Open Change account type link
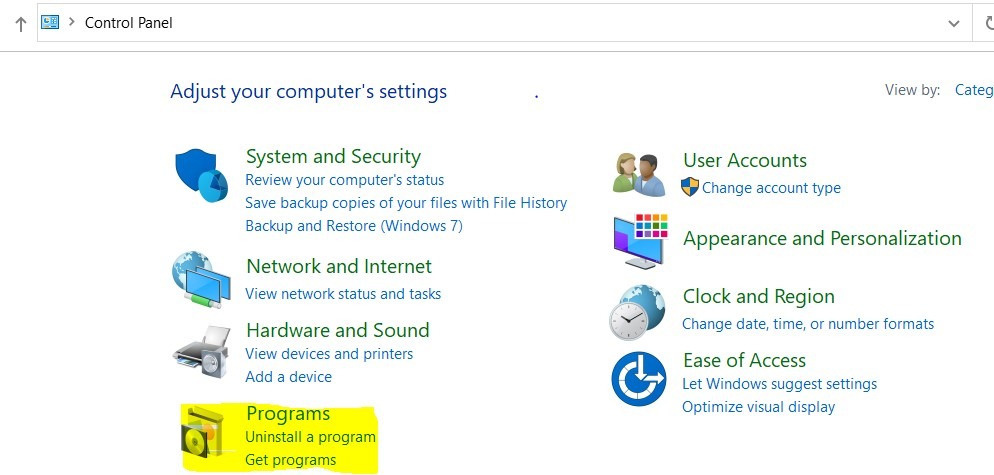994x475 pixels. tap(771, 188)
